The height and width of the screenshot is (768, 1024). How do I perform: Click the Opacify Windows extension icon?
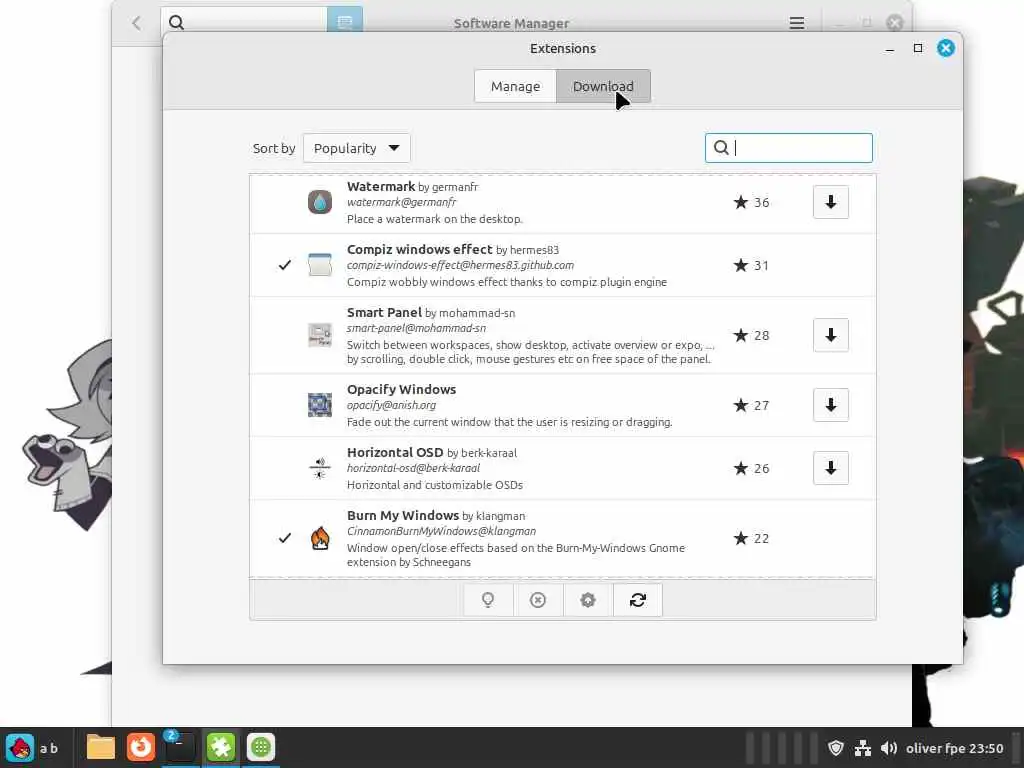pyautogui.click(x=319, y=405)
